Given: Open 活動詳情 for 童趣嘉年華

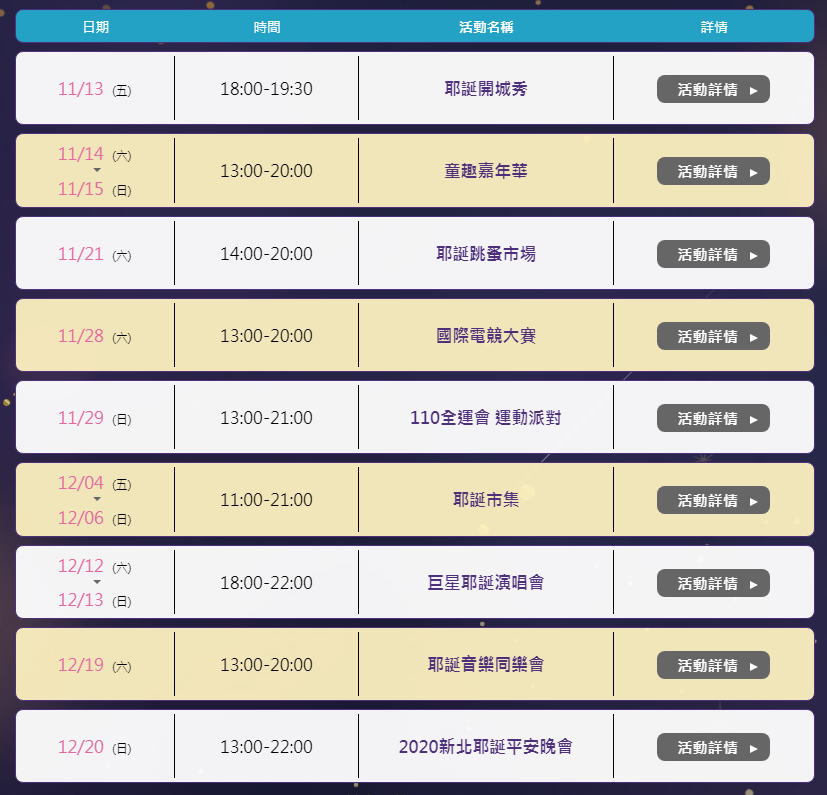Looking at the screenshot, I should pyautogui.click(x=713, y=171).
